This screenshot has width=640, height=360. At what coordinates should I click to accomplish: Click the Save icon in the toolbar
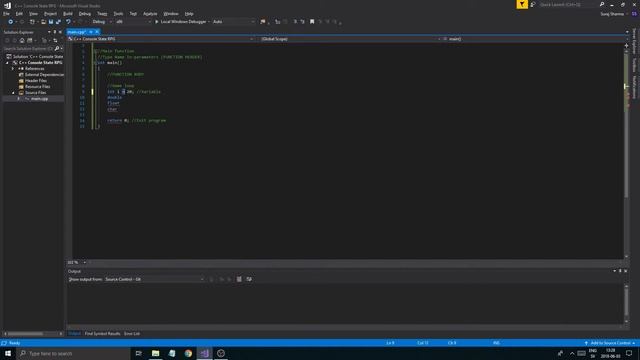click(51, 22)
